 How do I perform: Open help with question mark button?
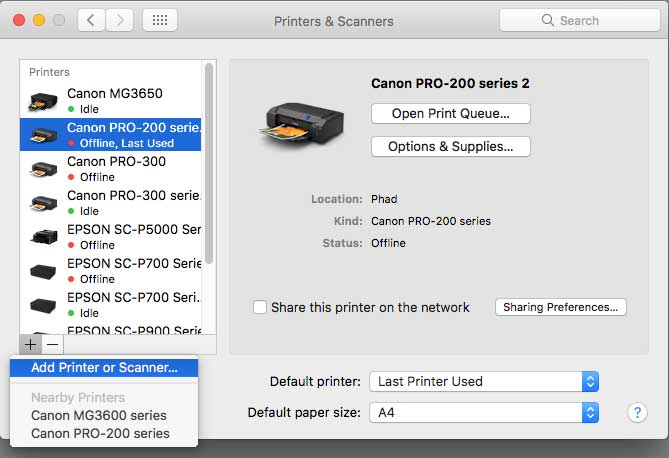click(x=637, y=412)
